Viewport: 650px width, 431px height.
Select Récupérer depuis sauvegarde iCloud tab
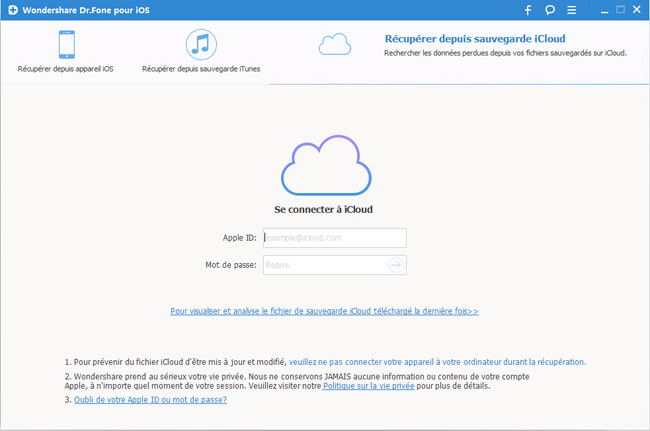[x=474, y=39]
